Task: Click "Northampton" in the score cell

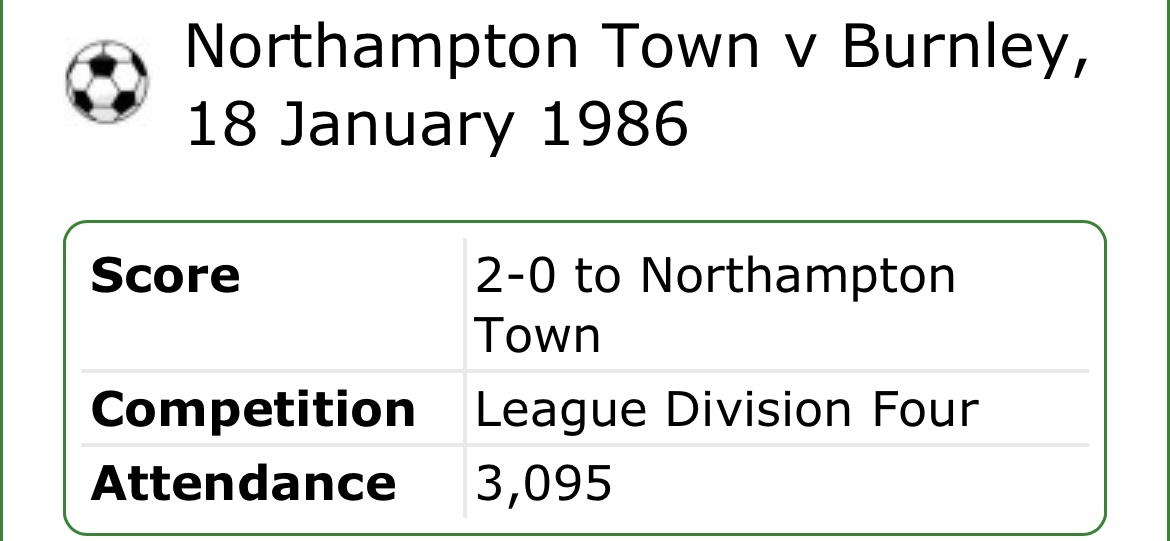Action: pyautogui.click(x=797, y=276)
